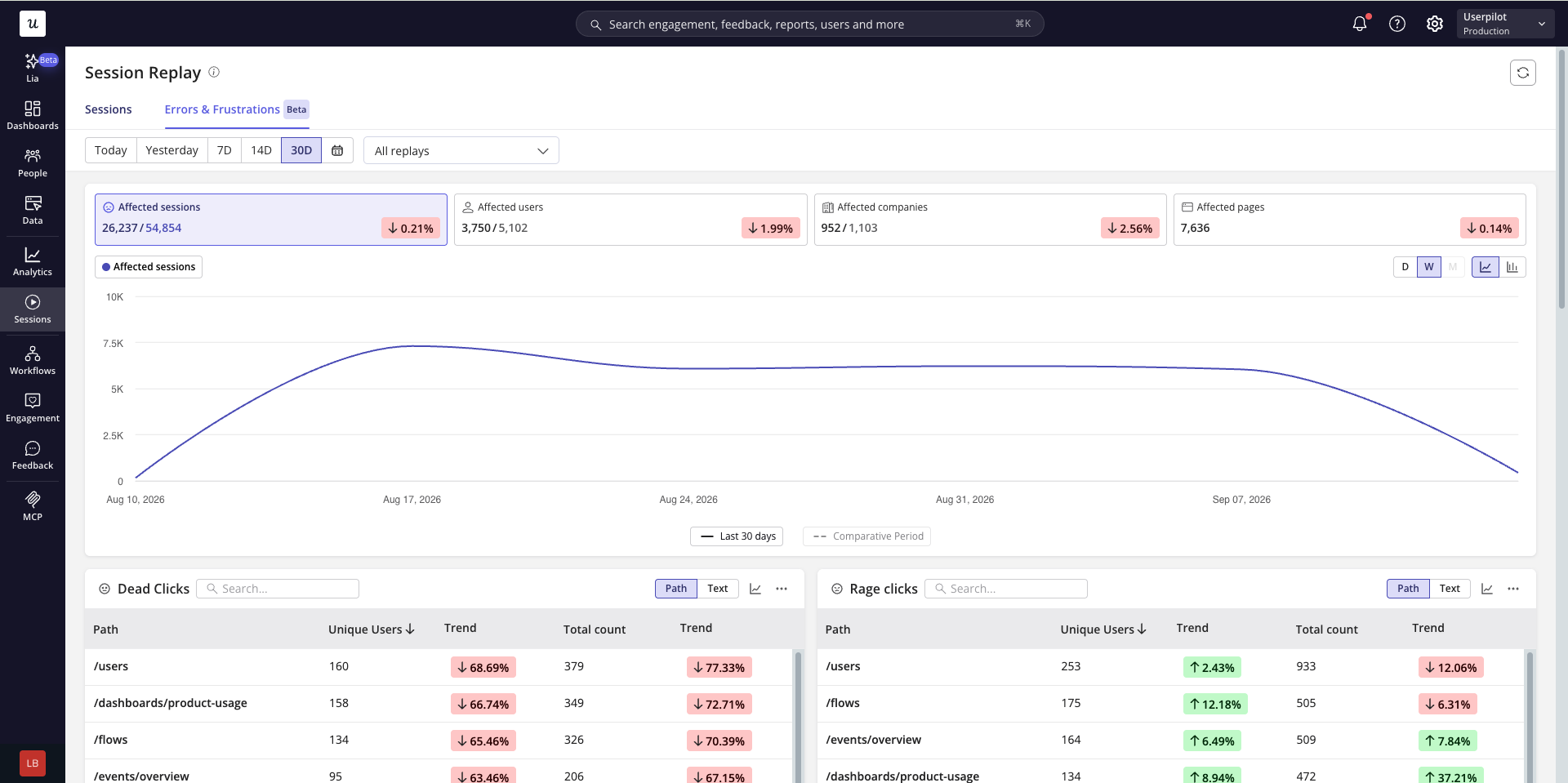Select the Today date range
Viewport: 1568px width, 783px height.
click(x=110, y=150)
